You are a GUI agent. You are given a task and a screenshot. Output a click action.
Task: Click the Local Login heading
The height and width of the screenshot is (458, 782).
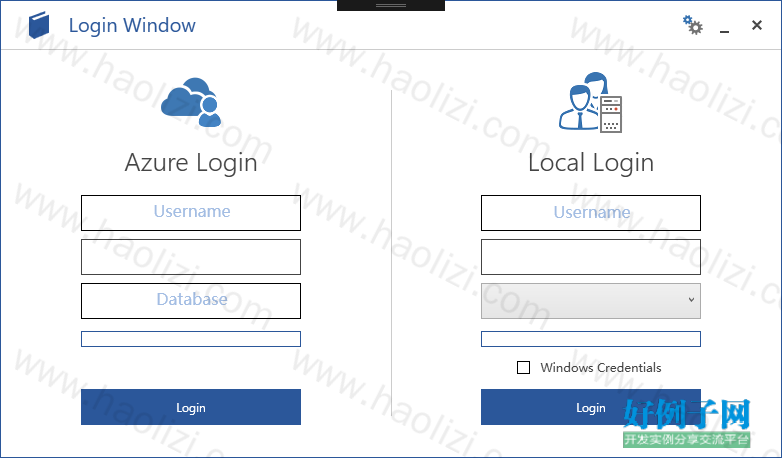pos(591,163)
